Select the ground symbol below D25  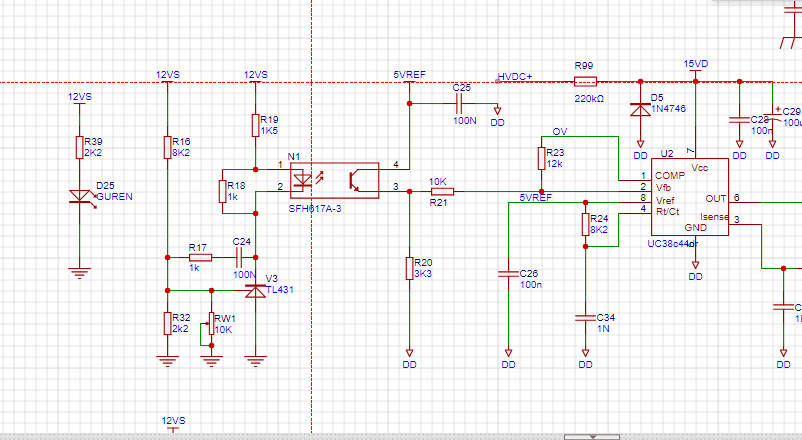point(79,273)
